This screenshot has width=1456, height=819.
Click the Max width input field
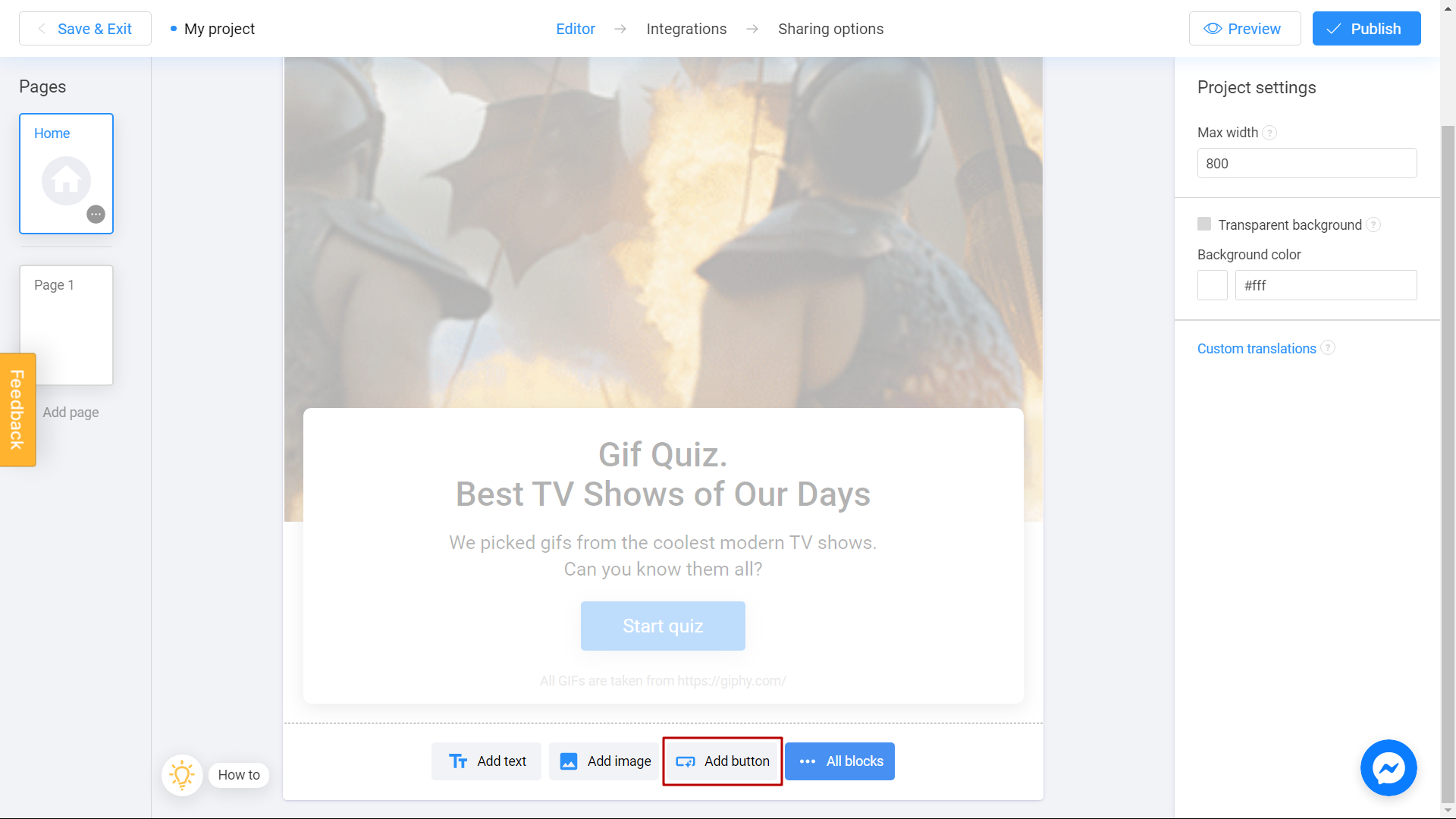tap(1306, 163)
